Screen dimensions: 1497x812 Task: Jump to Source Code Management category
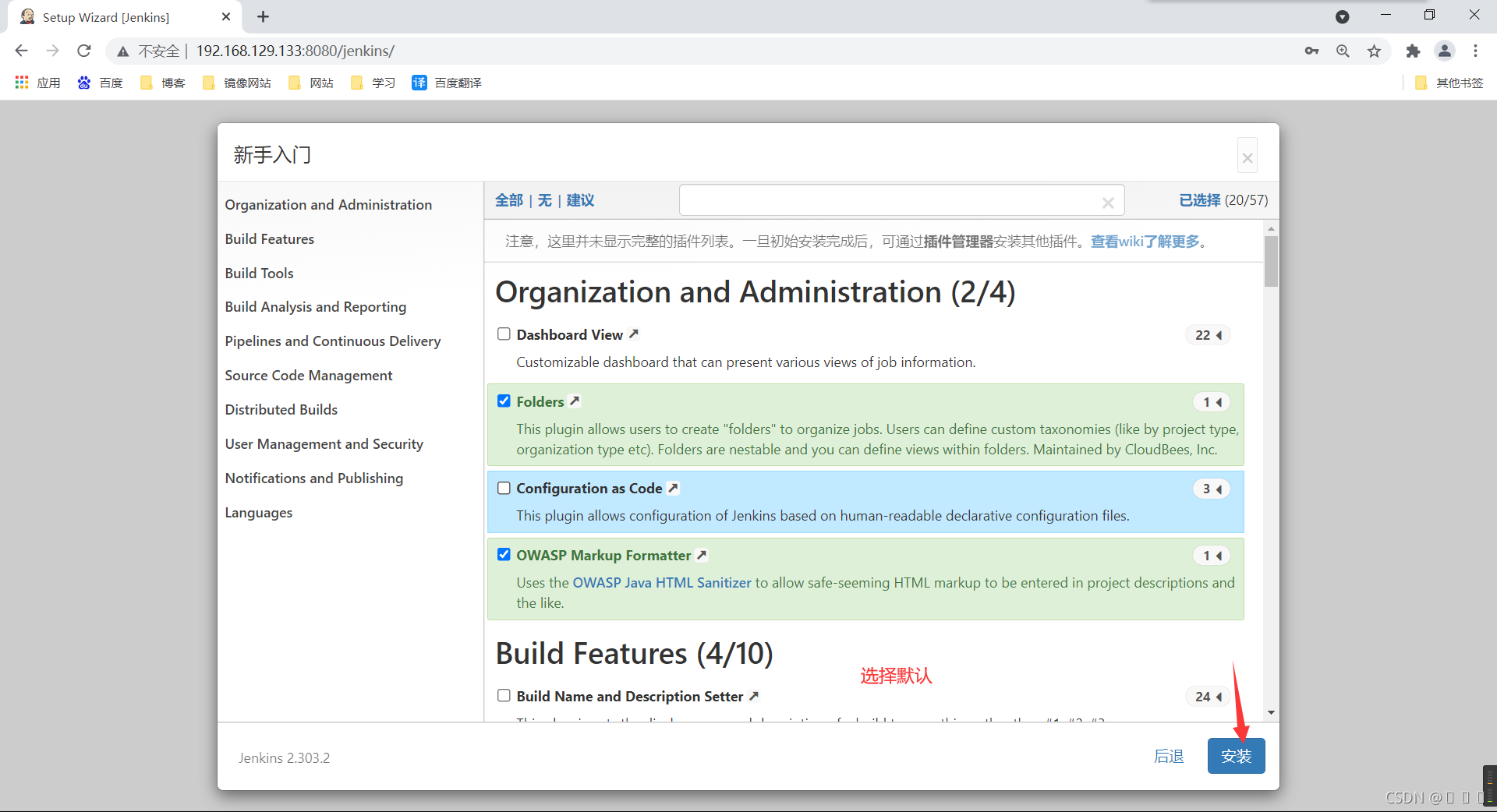point(308,376)
